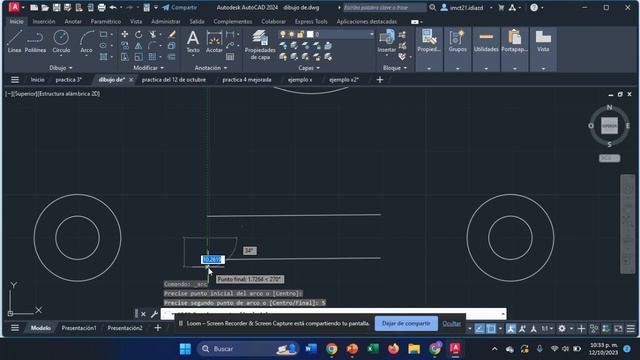Open Word from the taskbar

pos(311,349)
